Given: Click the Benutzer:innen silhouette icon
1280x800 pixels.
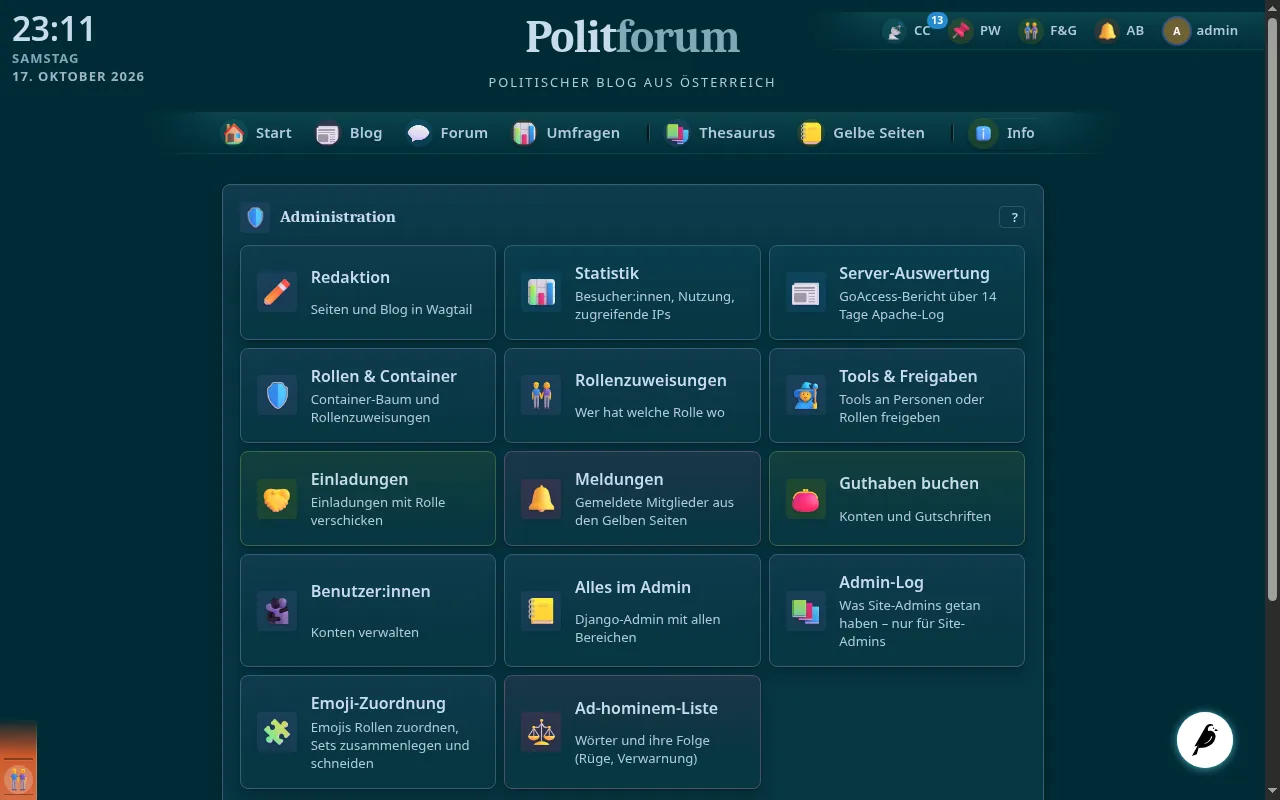Looking at the screenshot, I should click(277, 610).
